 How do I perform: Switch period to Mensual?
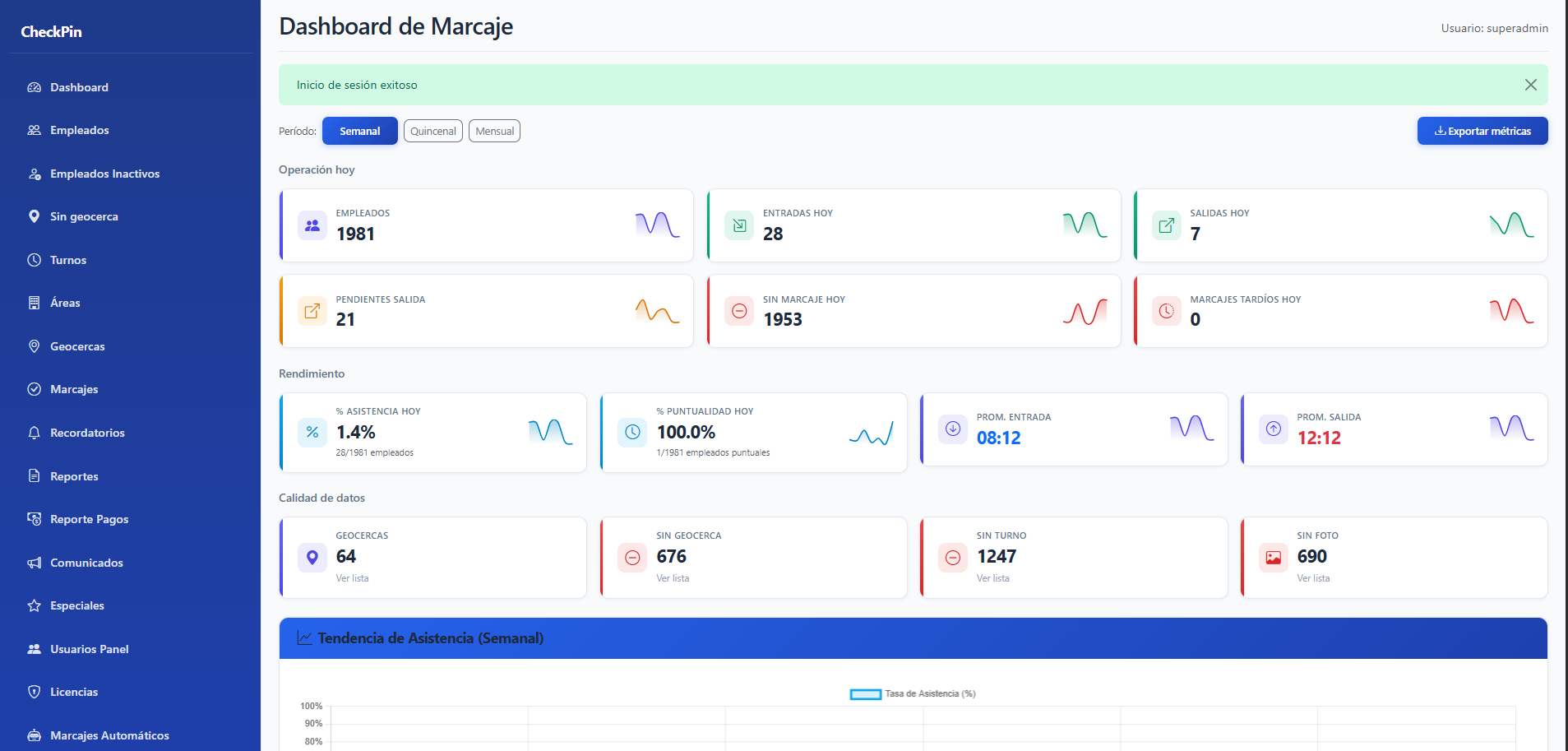(495, 131)
